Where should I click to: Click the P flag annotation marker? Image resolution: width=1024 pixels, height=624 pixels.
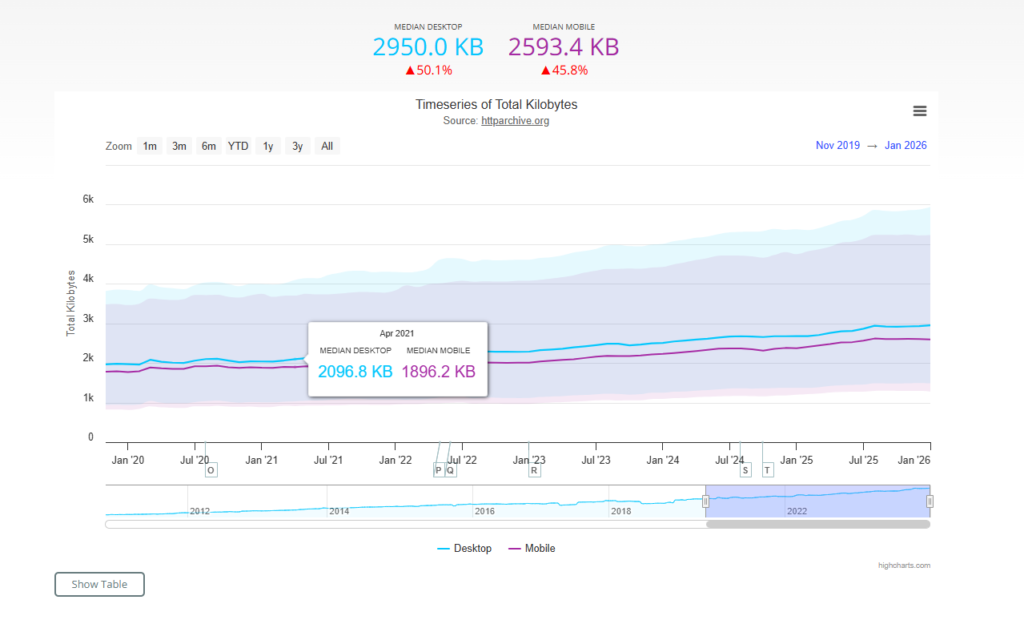[x=438, y=470]
